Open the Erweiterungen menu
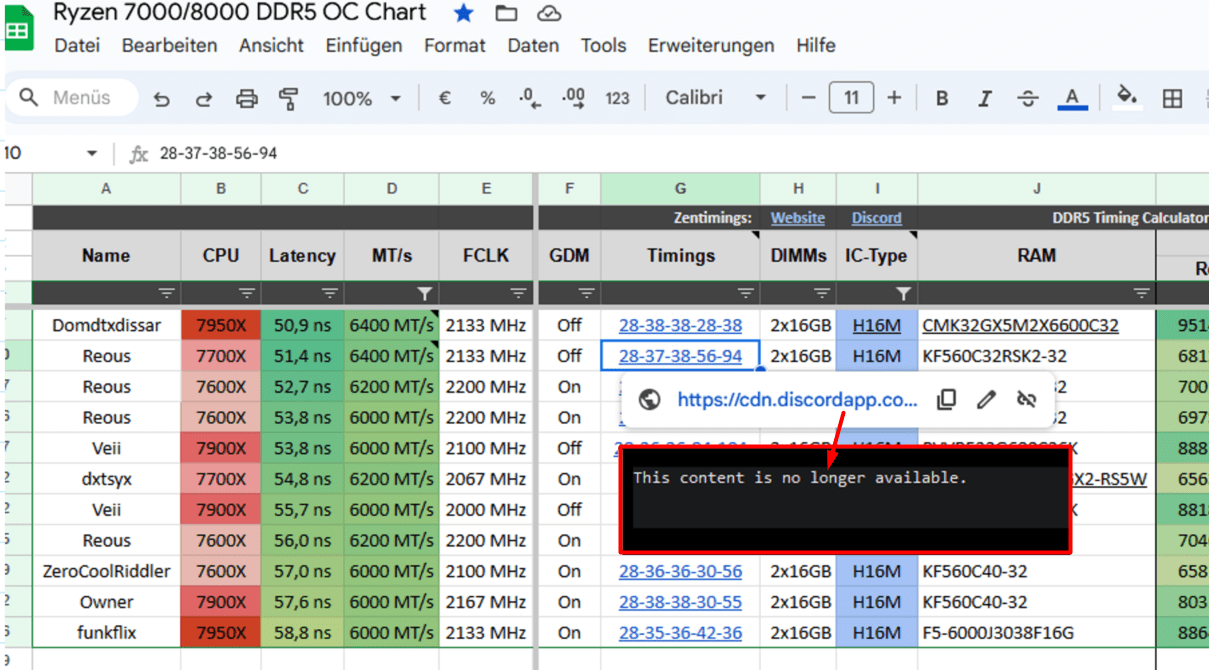The height and width of the screenshot is (670, 1209). click(x=711, y=46)
